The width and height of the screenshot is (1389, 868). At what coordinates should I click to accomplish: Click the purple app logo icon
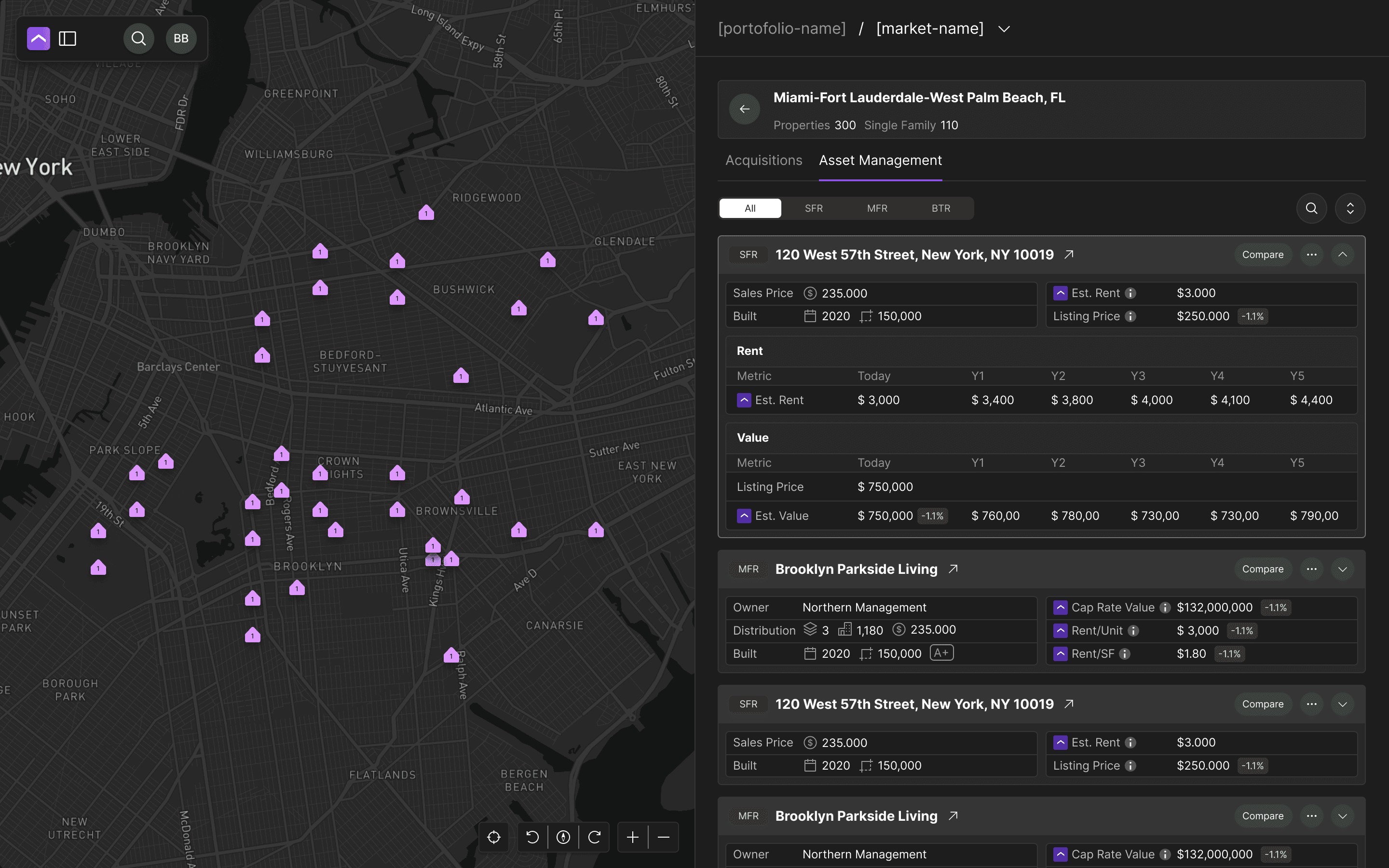point(39,39)
